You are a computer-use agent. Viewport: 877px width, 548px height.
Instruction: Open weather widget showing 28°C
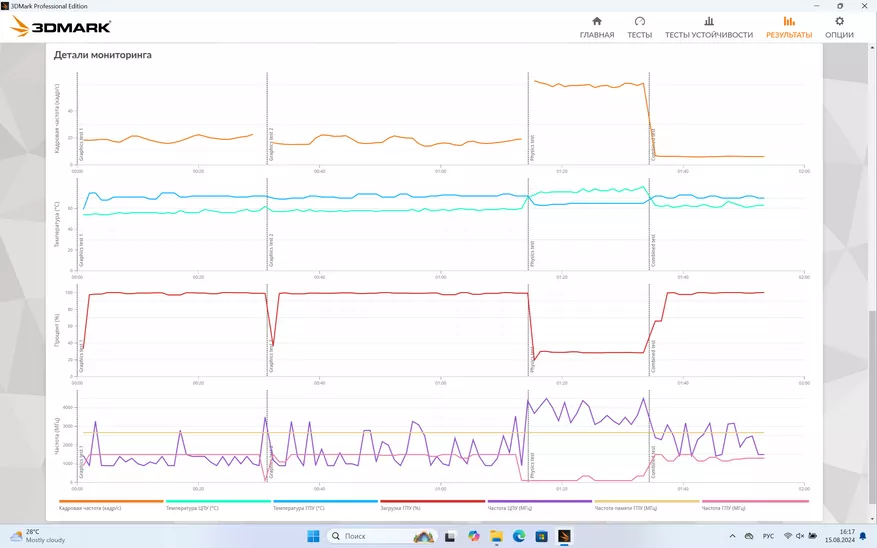pyautogui.click(x=37, y=536)
